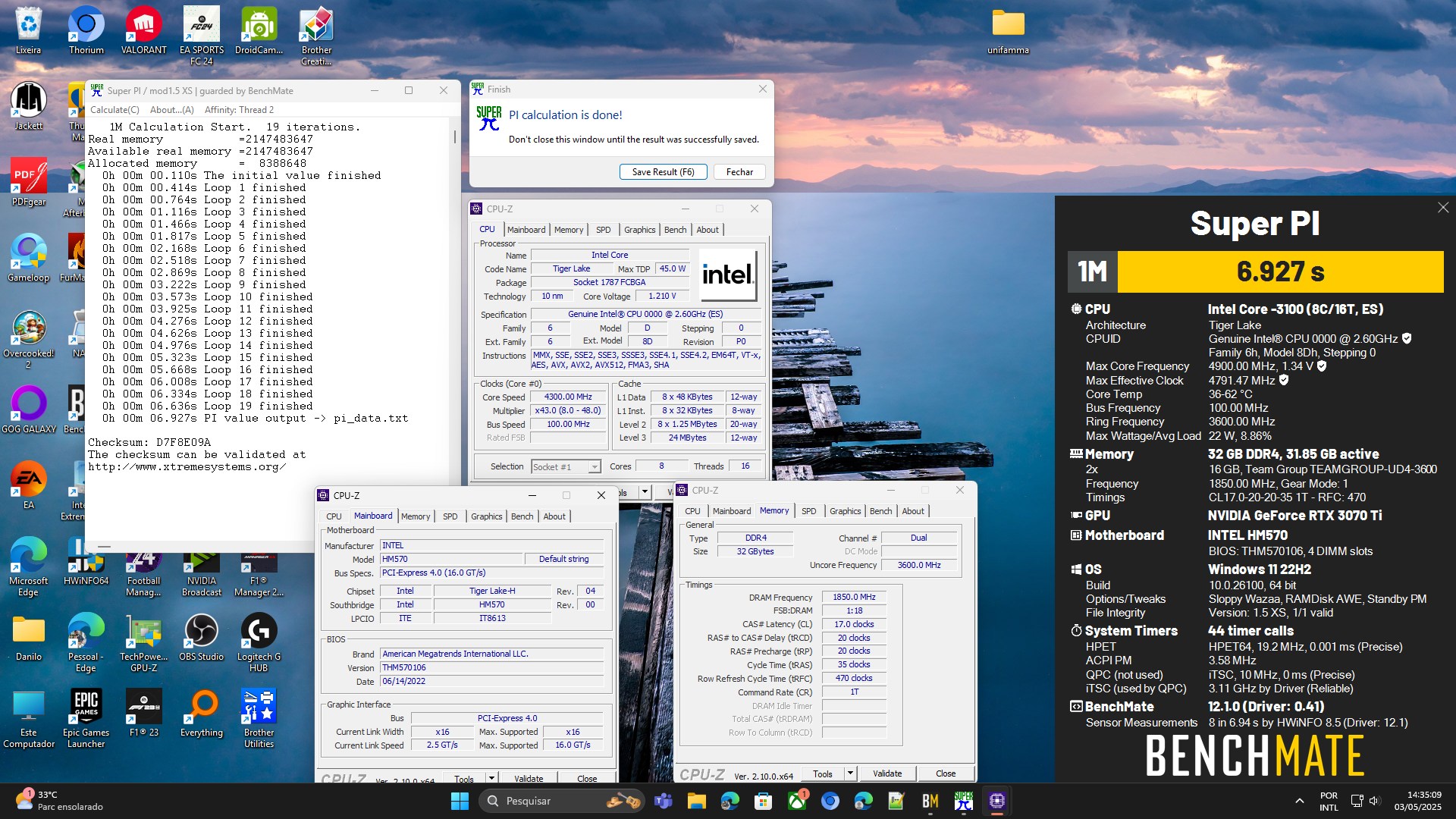The height and width of the screenshot is (819, 1456).
Task: Open the Danilo folder icon
Action: pos(29,637)
